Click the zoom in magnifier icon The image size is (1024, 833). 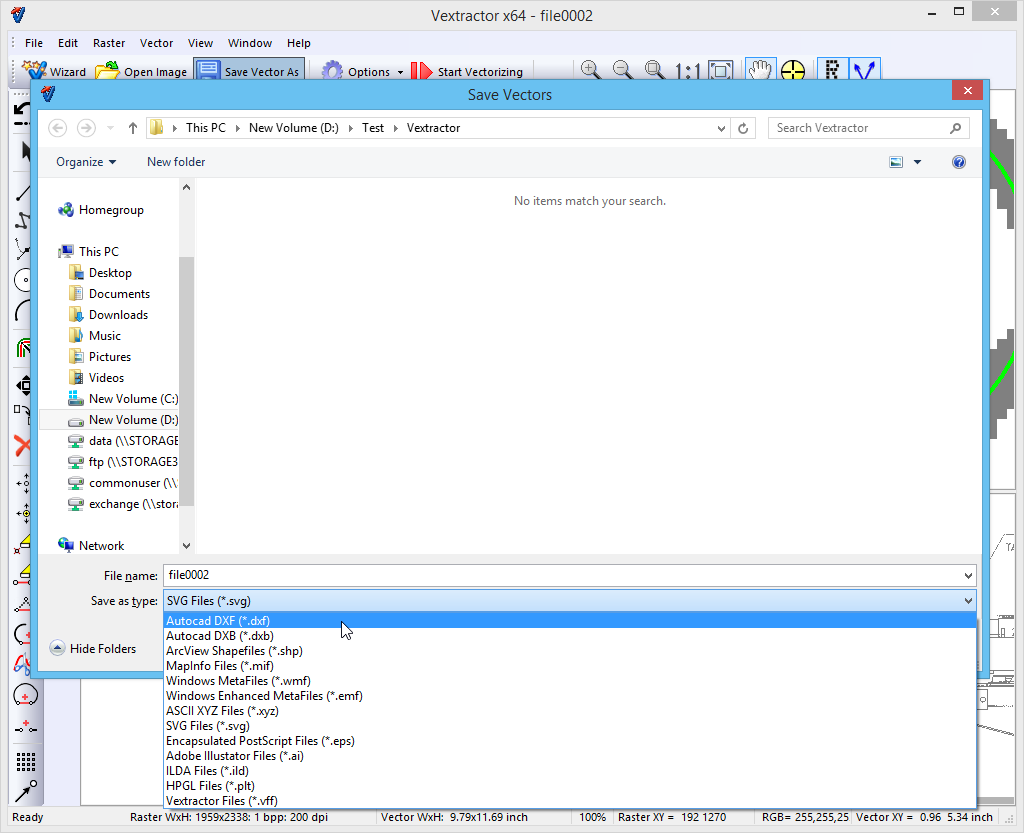[x=591, y=70]
